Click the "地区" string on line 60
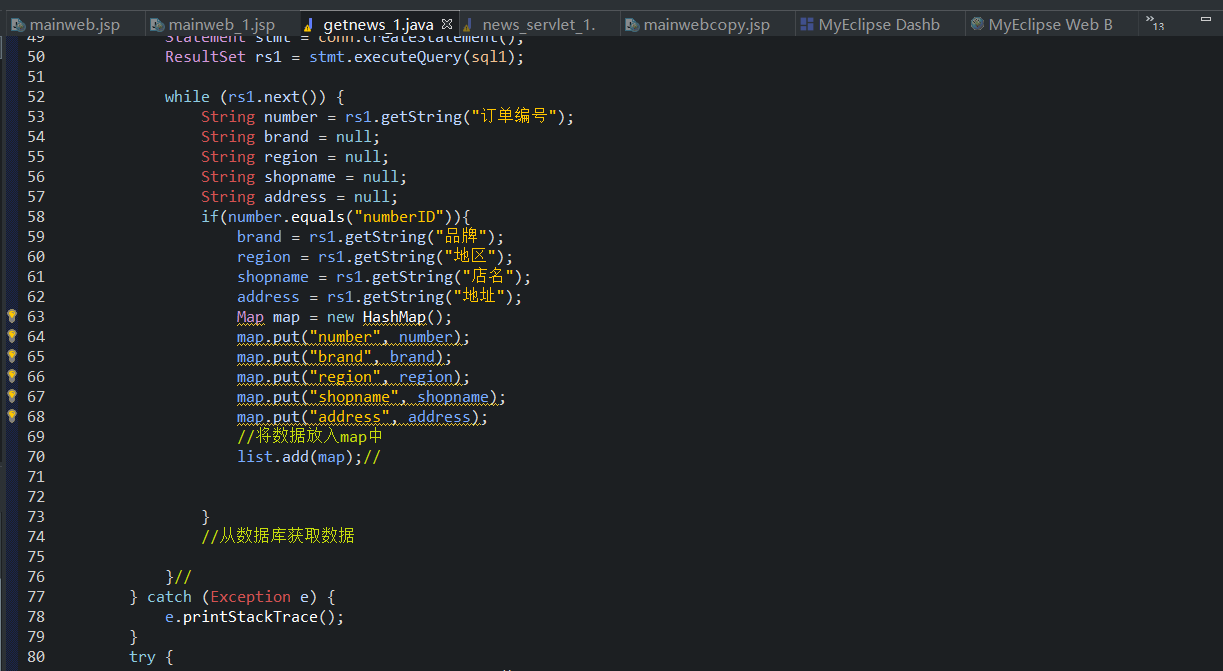Screen dimensions: 1223x671 pos(468,257)
